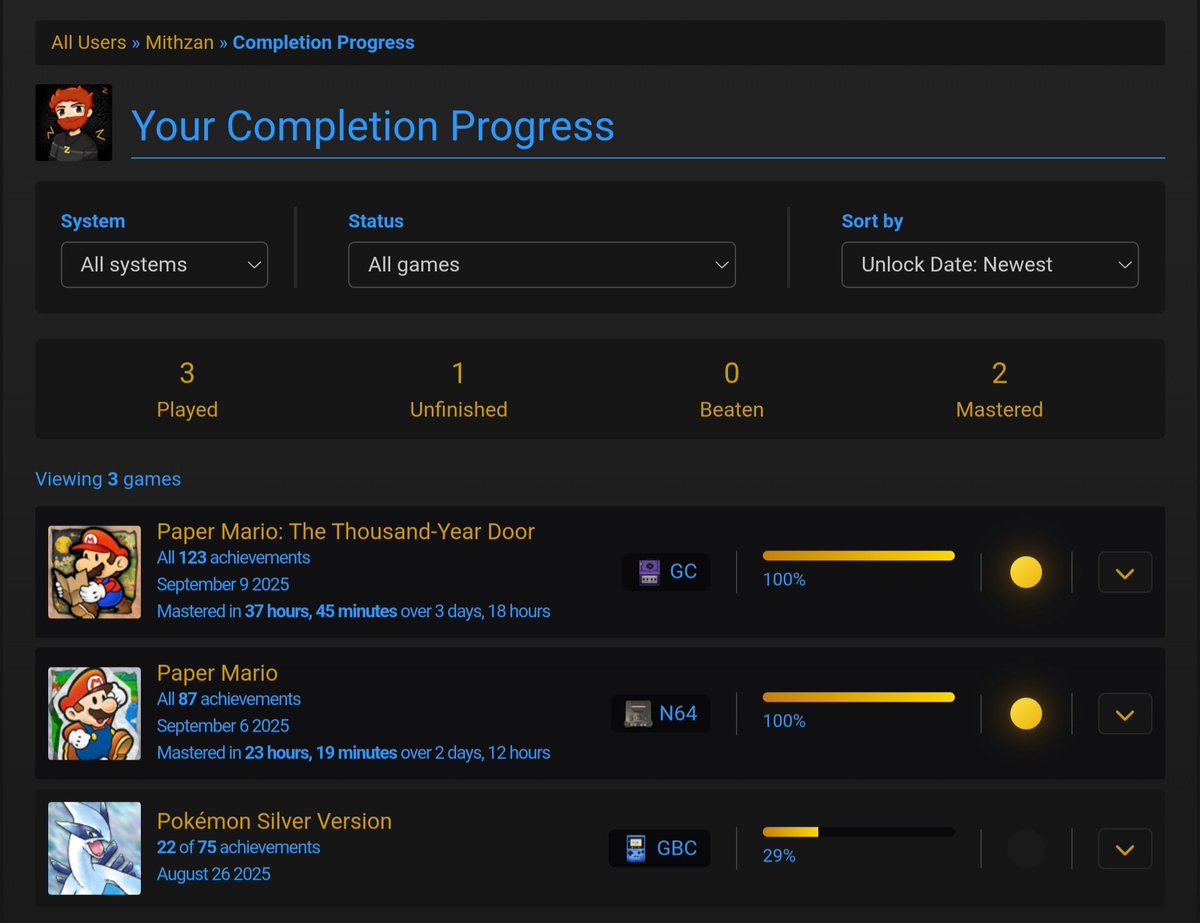This screenshot has width=1200, height=923.
Task: Expand the Thousand-Year Door row details
Action: tap(1125, 572)
